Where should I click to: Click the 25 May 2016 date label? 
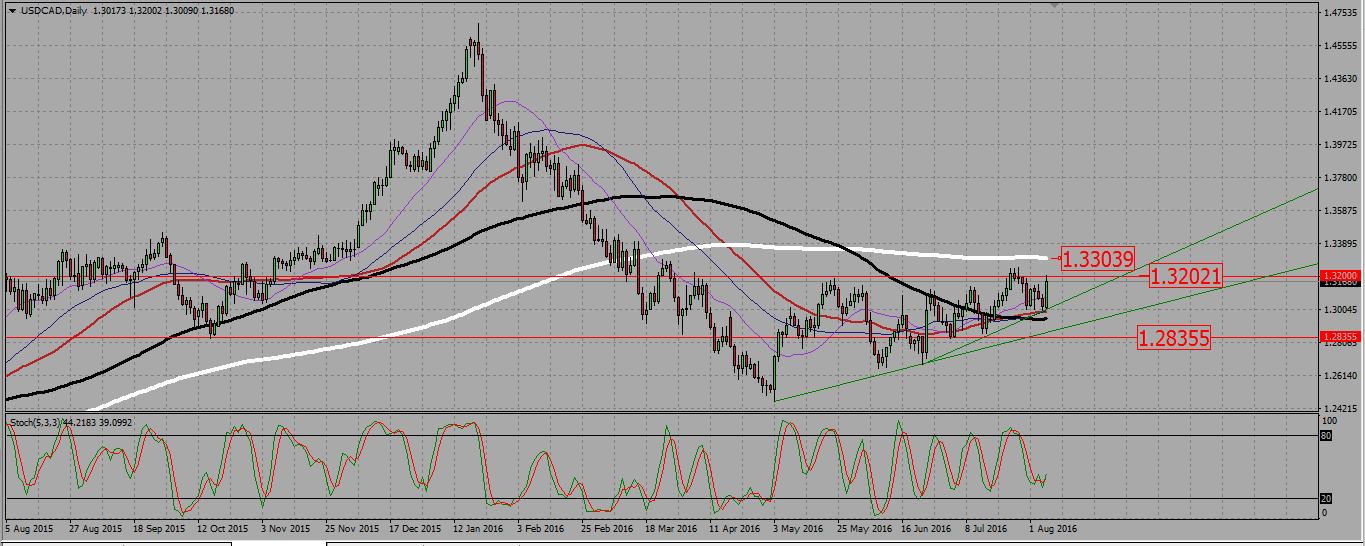pyautogui.click(x=865, y=528)
